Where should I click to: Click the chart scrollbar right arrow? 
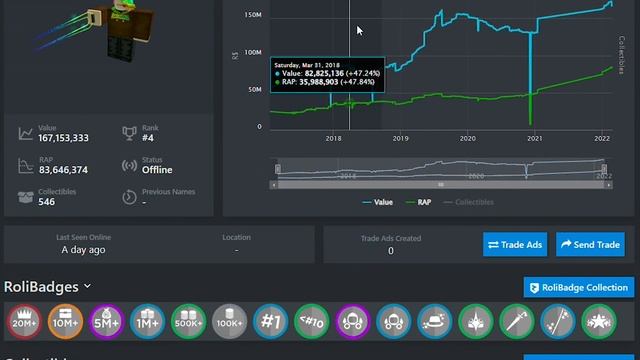point(609,185)
